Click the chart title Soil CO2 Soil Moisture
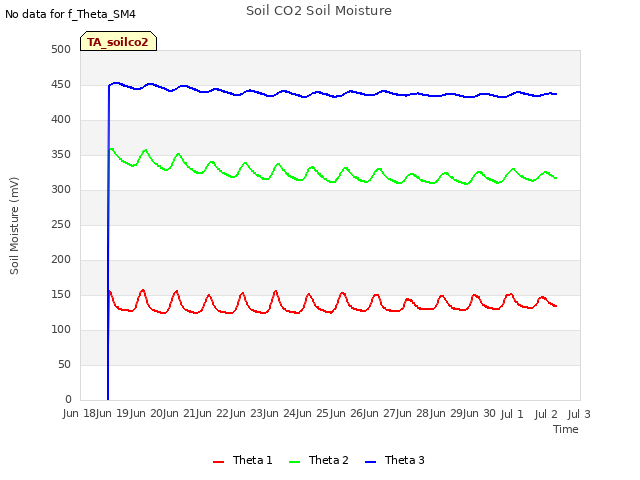 (x=319, y=11)
